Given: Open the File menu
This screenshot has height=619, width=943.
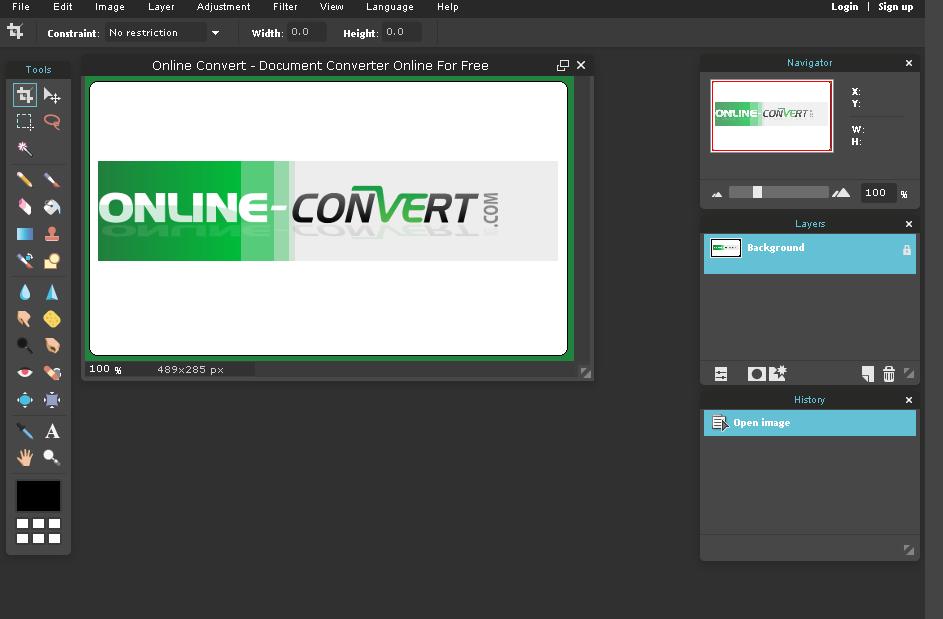Looking at the screenshot, I should click(21, 7).
